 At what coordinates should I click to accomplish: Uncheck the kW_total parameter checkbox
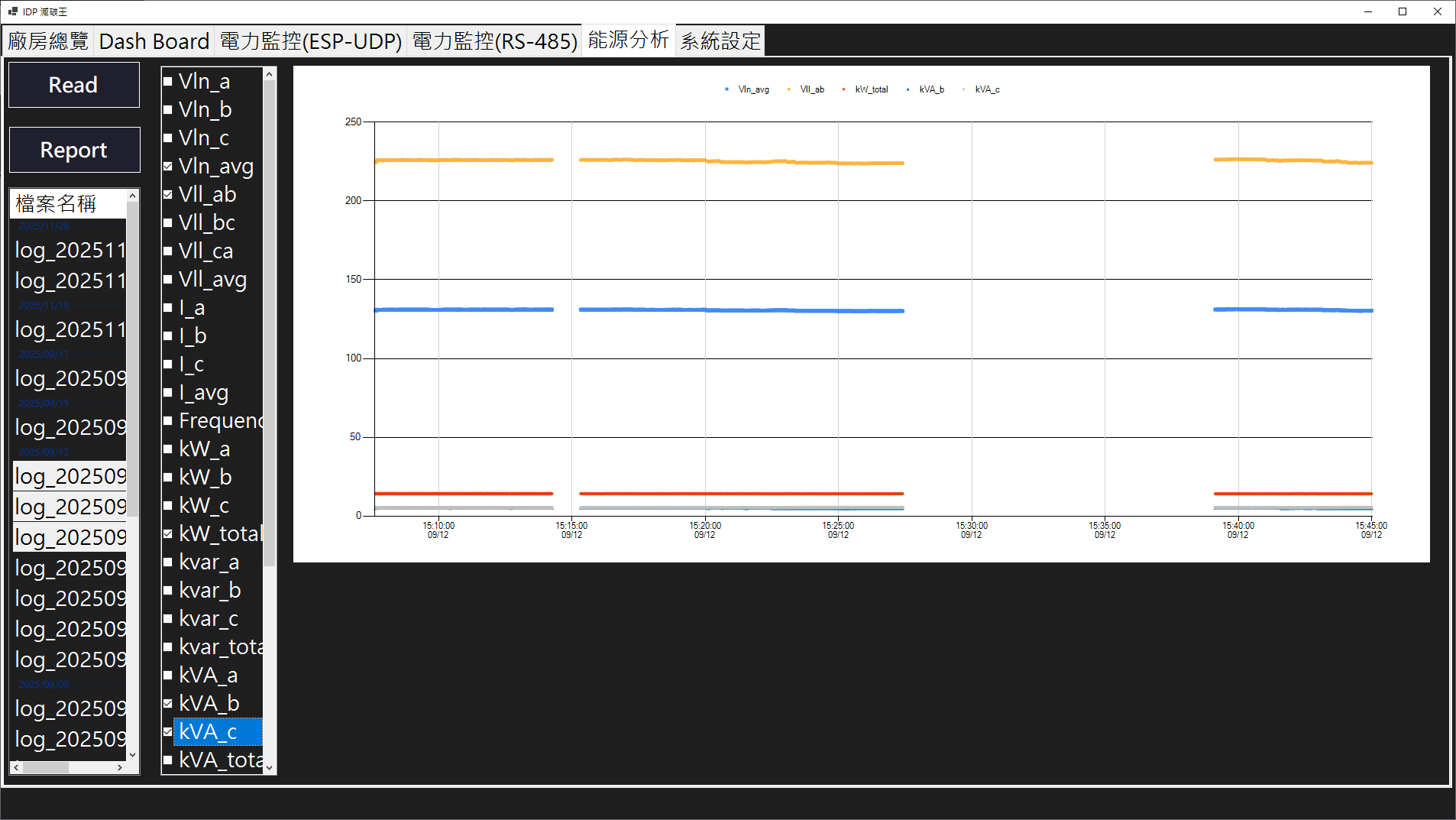169,533
